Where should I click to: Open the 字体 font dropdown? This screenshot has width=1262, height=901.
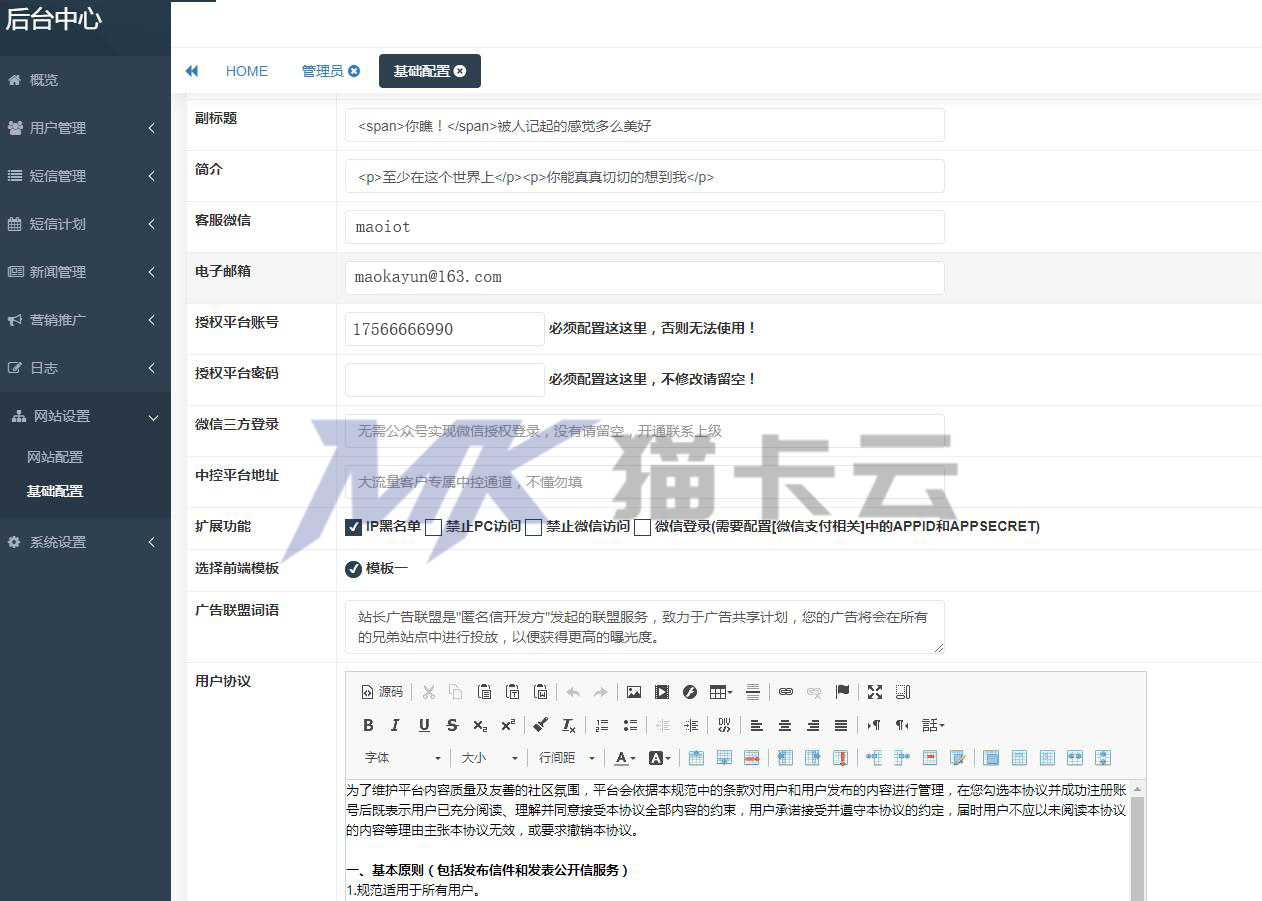point(402,758)
